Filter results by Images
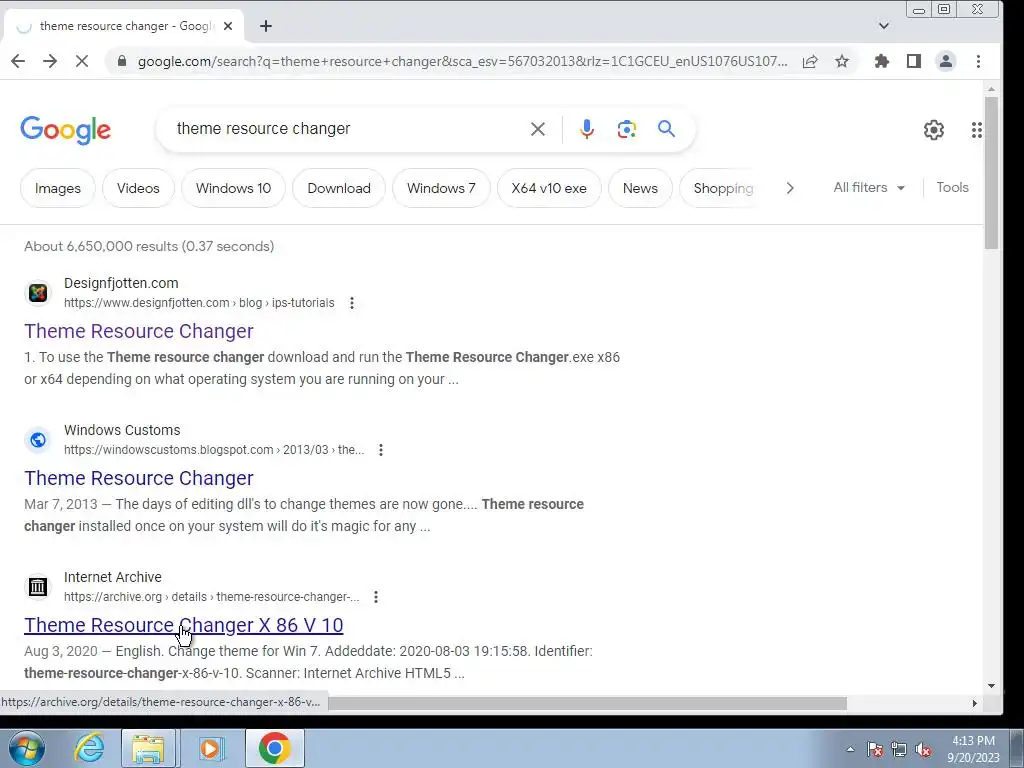Image resolution: width=1024 pixels, height=768 pixels. [57, 188]
